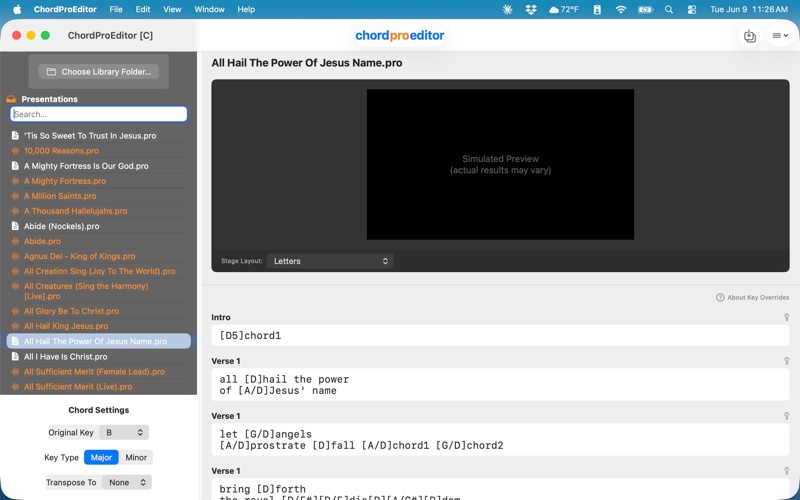This screenshot has width=800, height=500.
Task: Click waveform icon beside Agnus Dei - King of Kings.pro
Action: [x=15, y=256]
